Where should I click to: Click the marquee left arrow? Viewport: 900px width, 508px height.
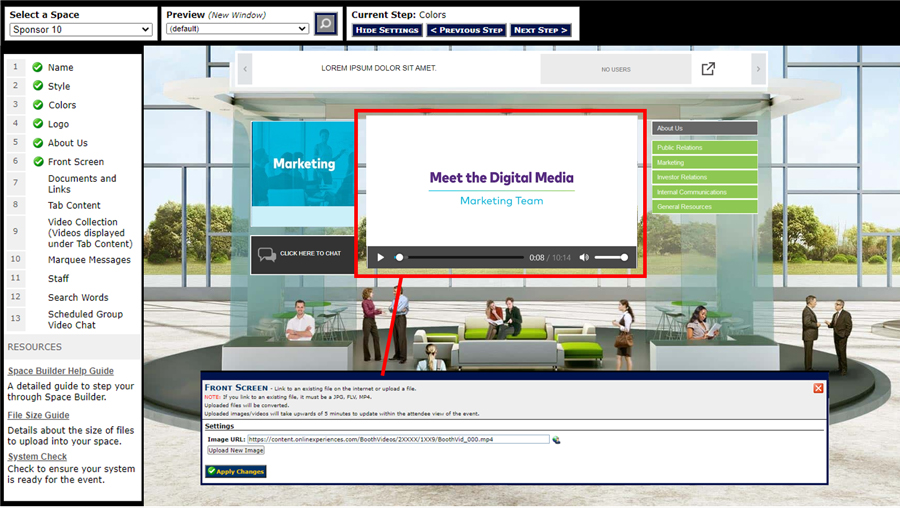(246, 69)
